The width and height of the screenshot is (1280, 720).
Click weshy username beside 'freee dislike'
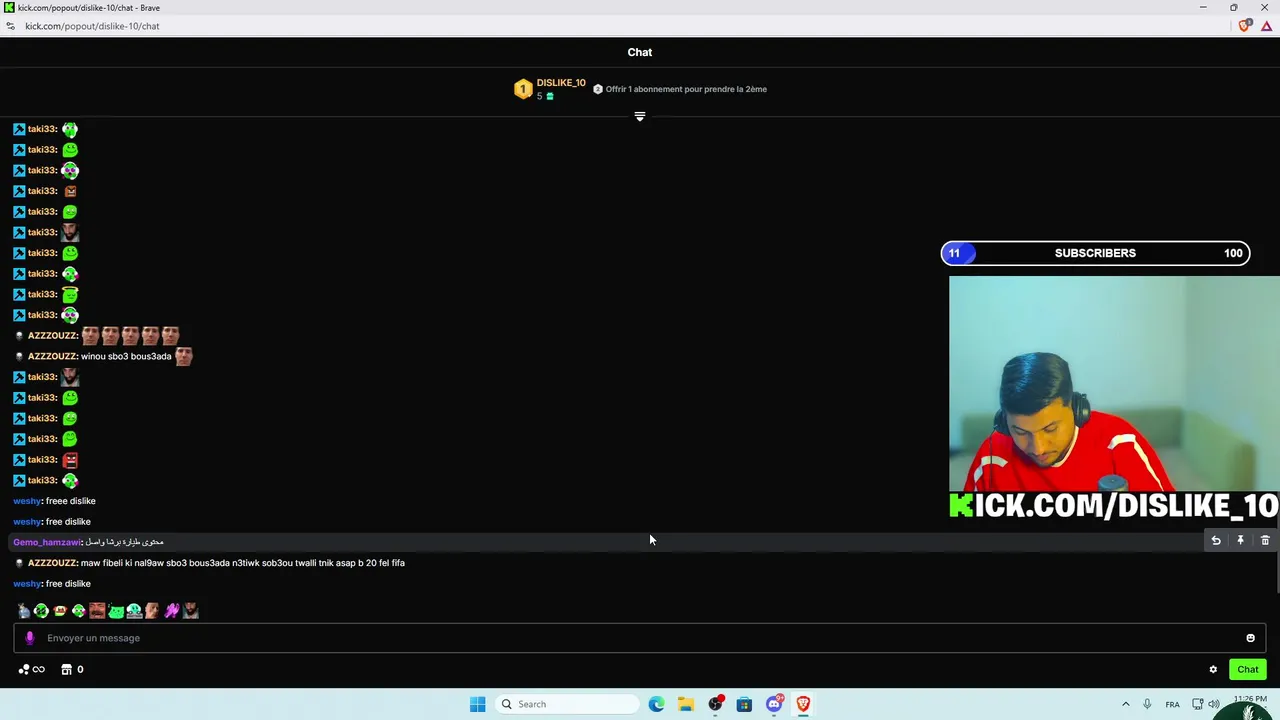coord(27,501)
